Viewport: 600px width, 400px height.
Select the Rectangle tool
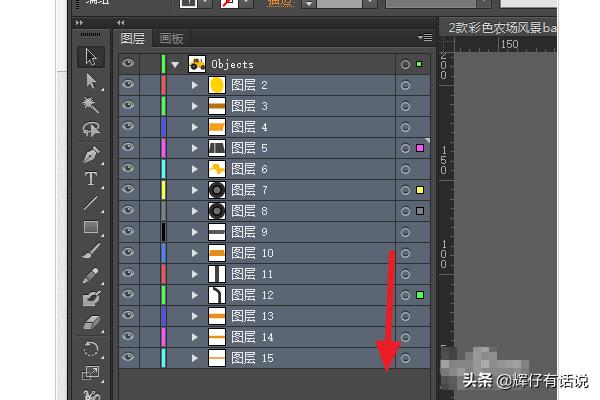click(91, 228)
